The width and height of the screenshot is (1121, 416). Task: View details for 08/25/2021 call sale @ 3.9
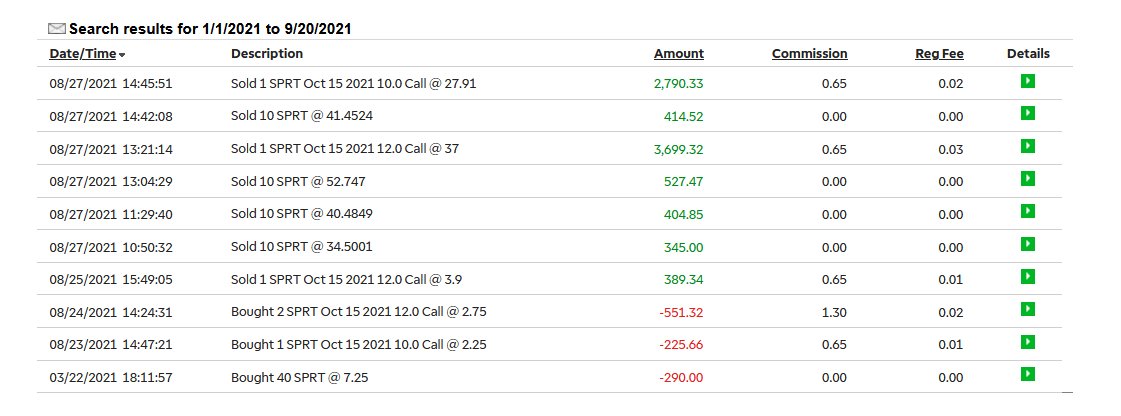tap(1027, 276)
